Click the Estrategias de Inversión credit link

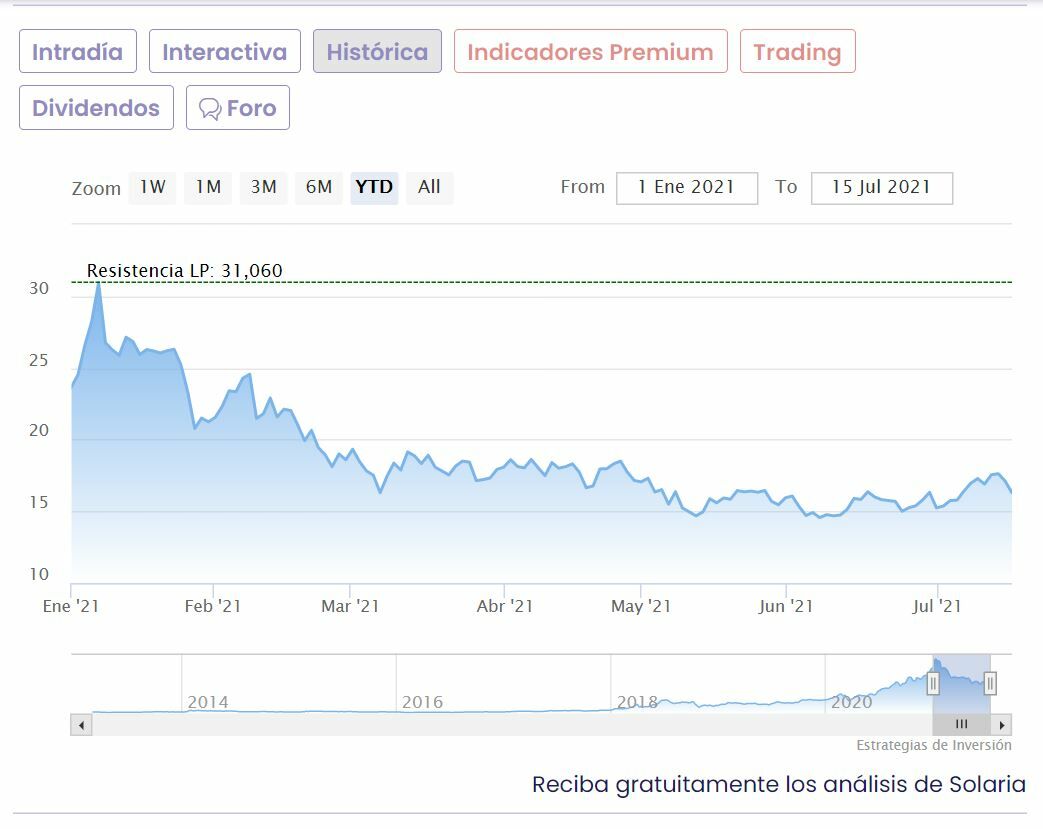click(933, 745)
